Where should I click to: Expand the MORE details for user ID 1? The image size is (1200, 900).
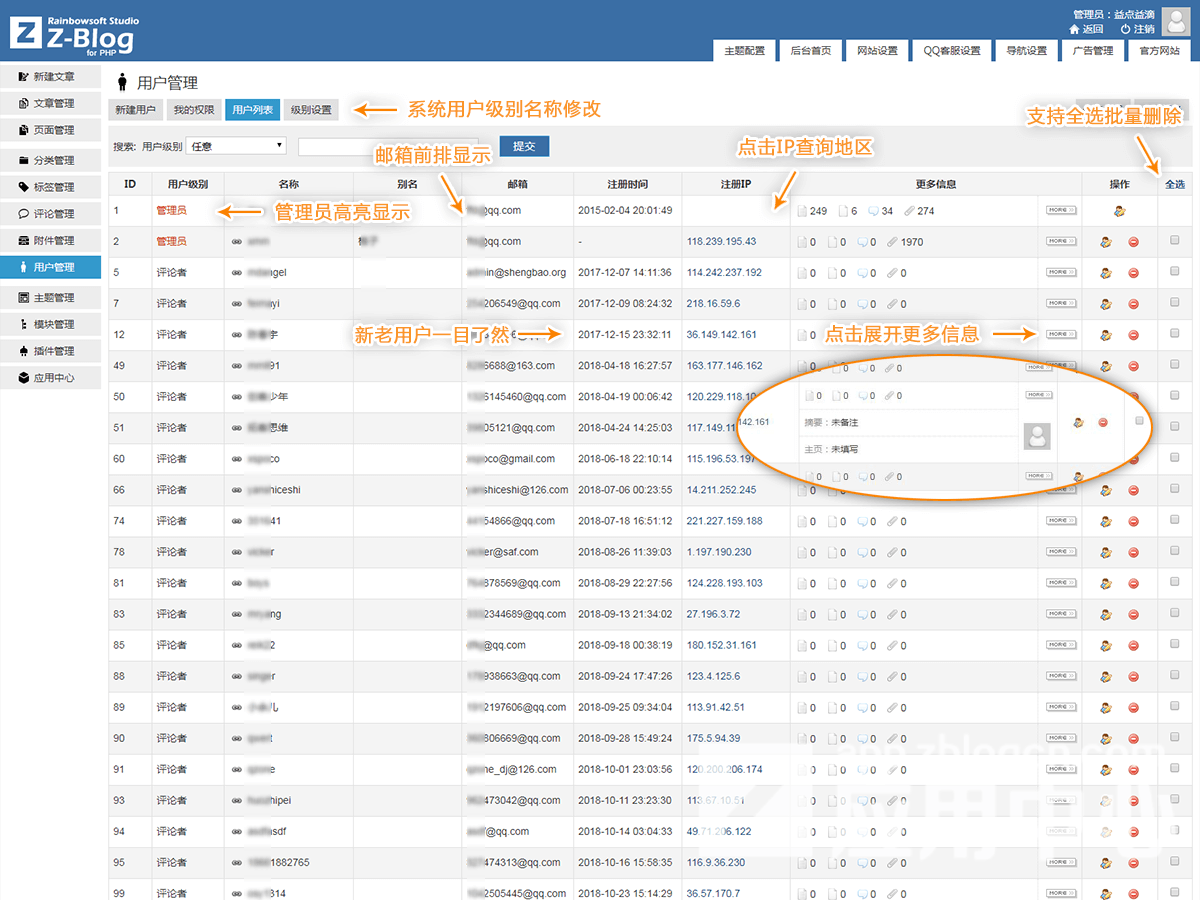pyautogui.click(x=1060, y=210)
